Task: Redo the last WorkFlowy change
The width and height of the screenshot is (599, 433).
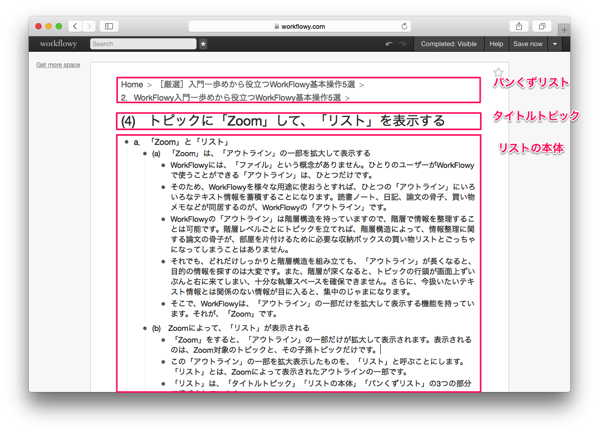Action: click(402, 44)
